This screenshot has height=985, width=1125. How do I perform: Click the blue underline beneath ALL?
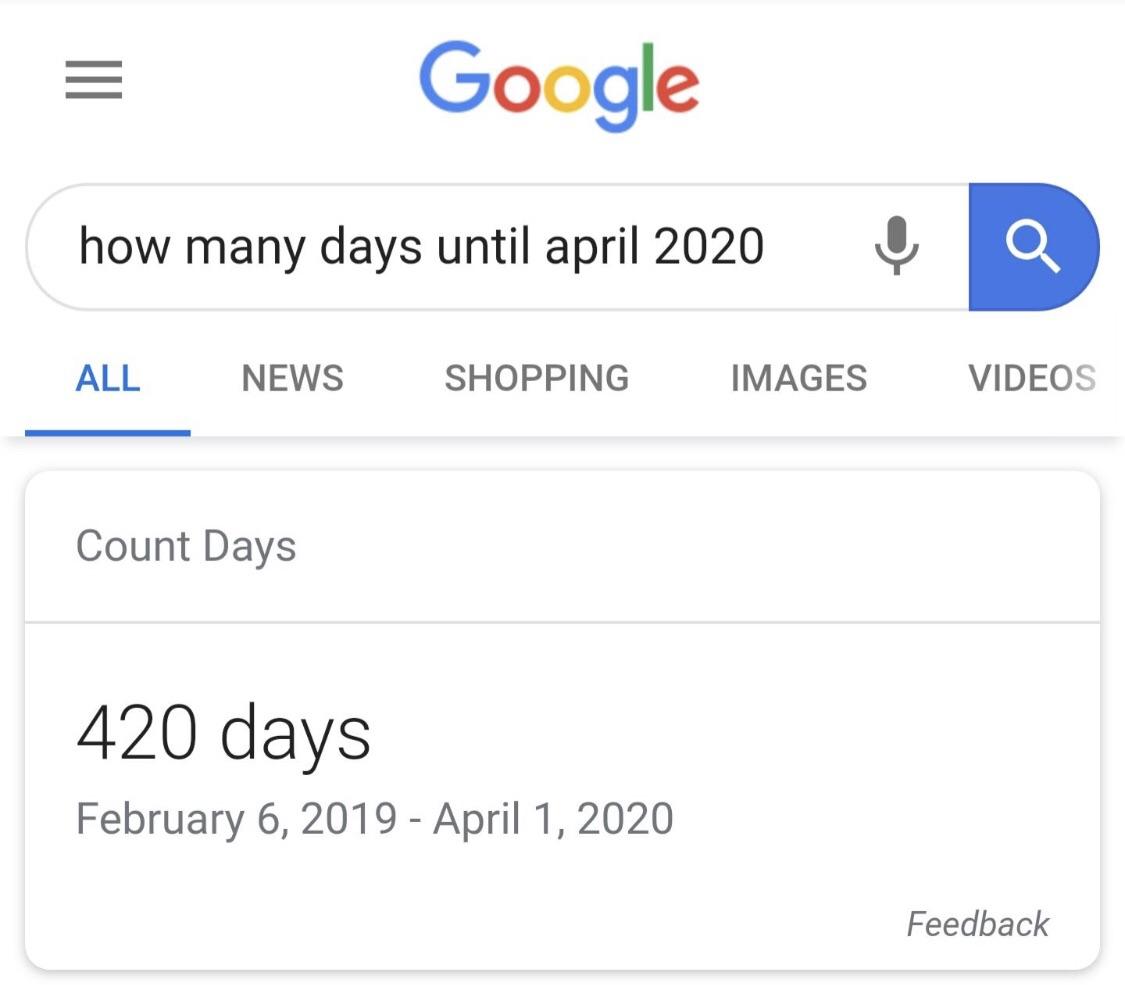click(108, 433)
